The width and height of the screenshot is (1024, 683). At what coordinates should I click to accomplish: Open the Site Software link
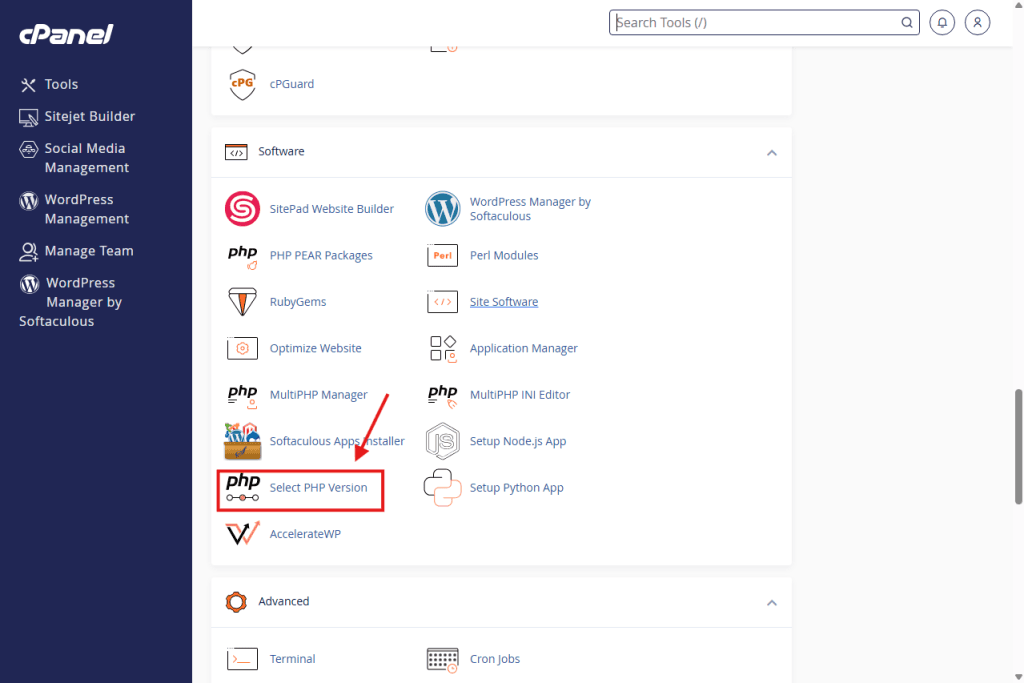(504, 302)
